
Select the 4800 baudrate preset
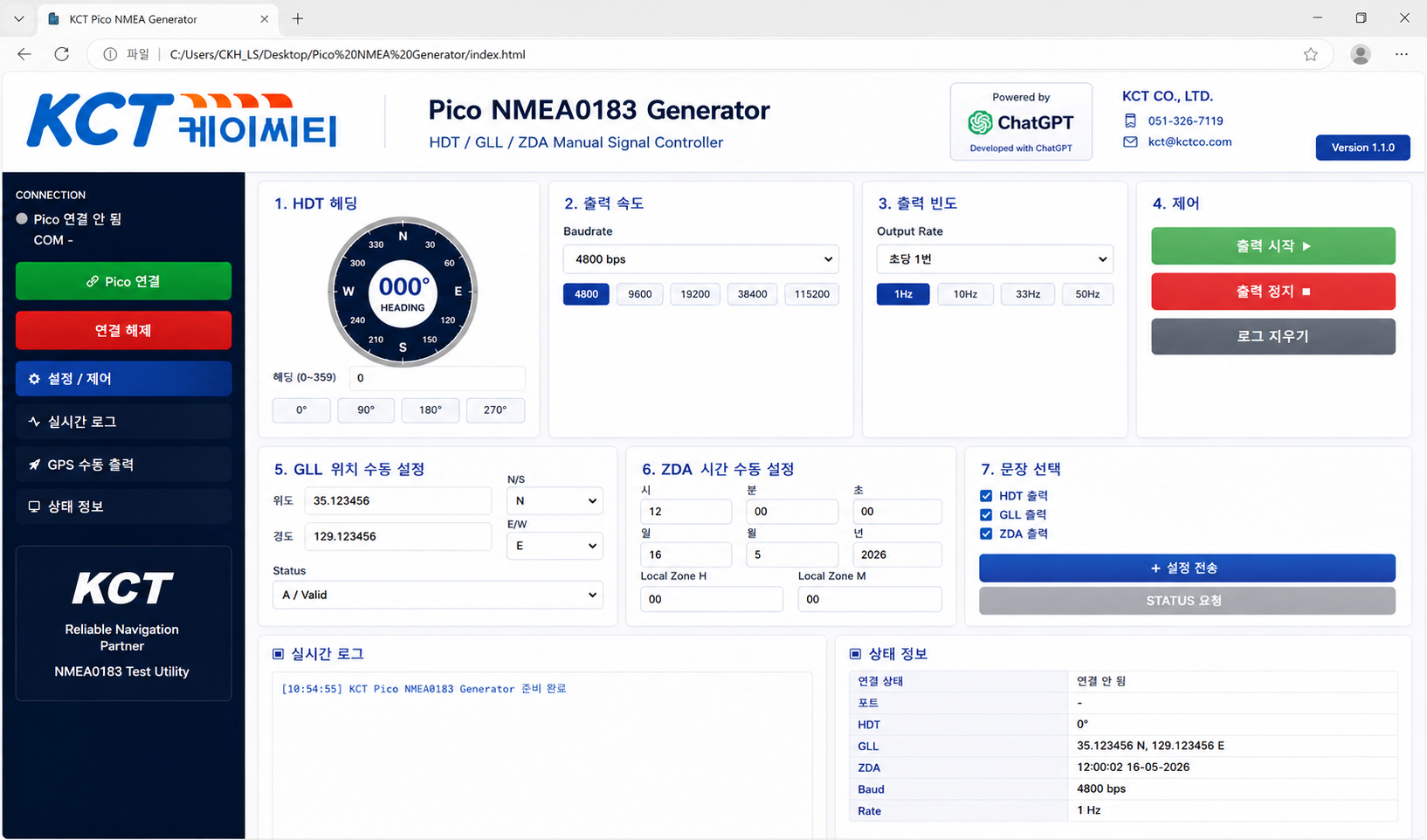coord(586,294)
